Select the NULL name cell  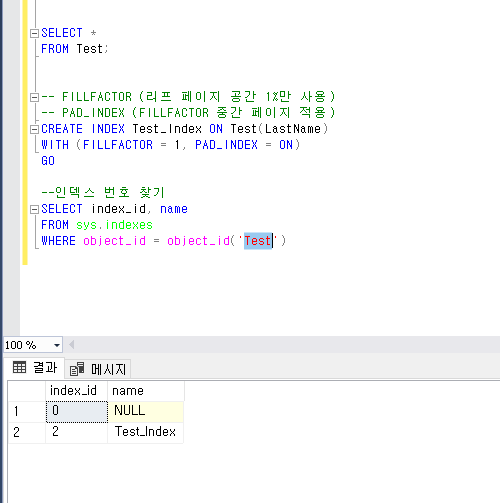146,412
